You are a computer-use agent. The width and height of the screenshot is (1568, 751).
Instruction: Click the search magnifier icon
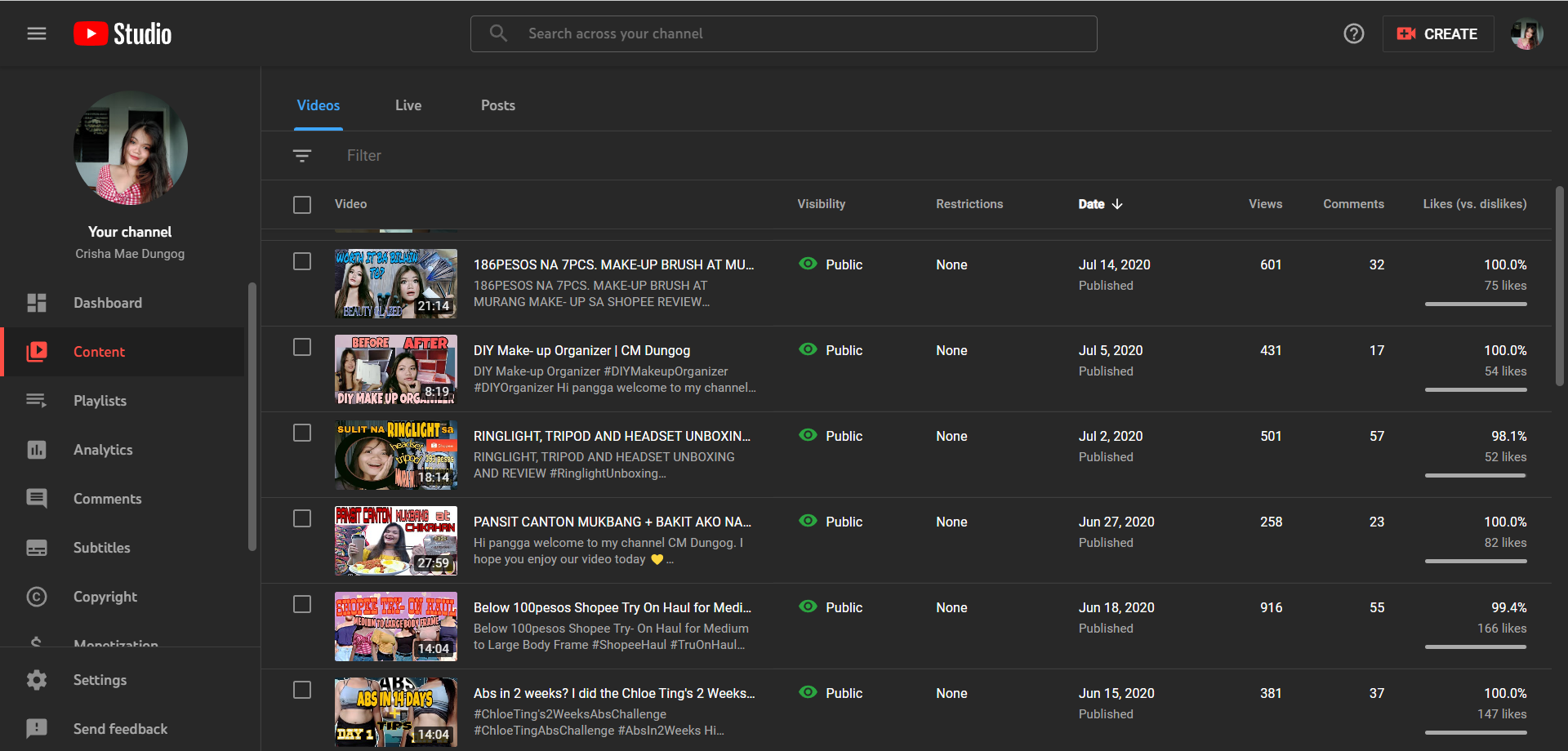coord(498,33)
